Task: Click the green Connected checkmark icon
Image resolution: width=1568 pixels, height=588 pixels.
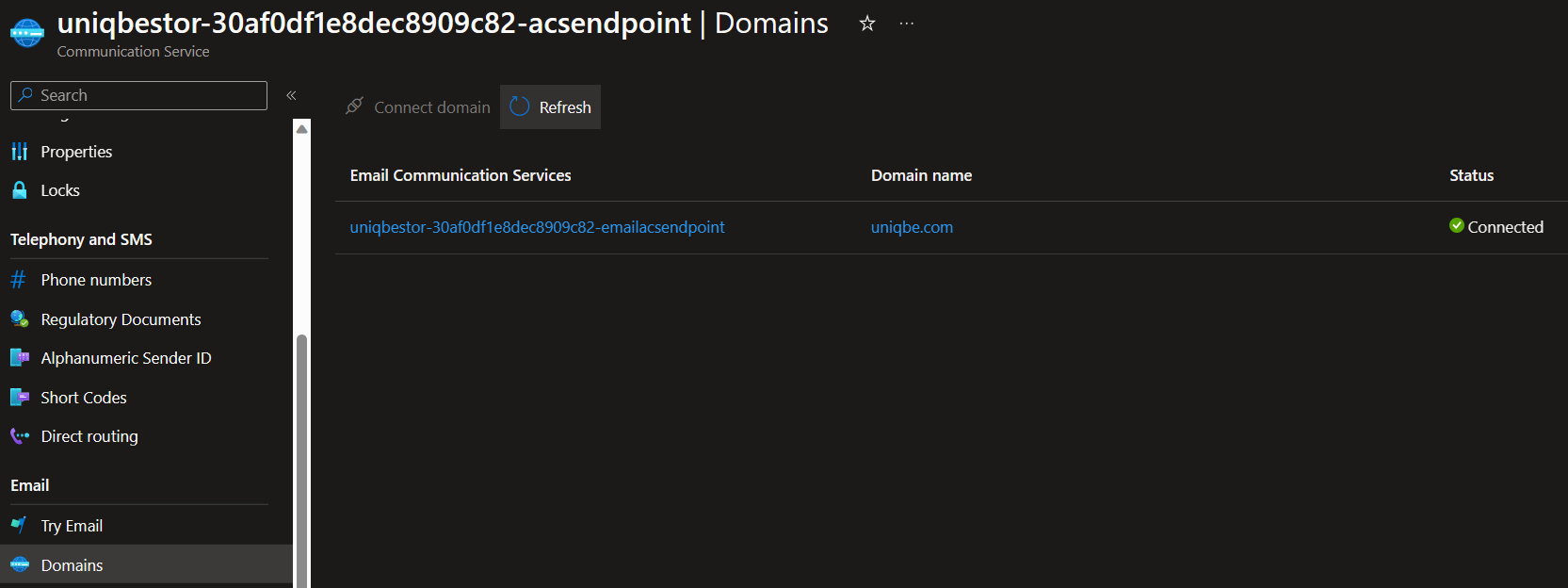Action: (x=1457, y=225)
